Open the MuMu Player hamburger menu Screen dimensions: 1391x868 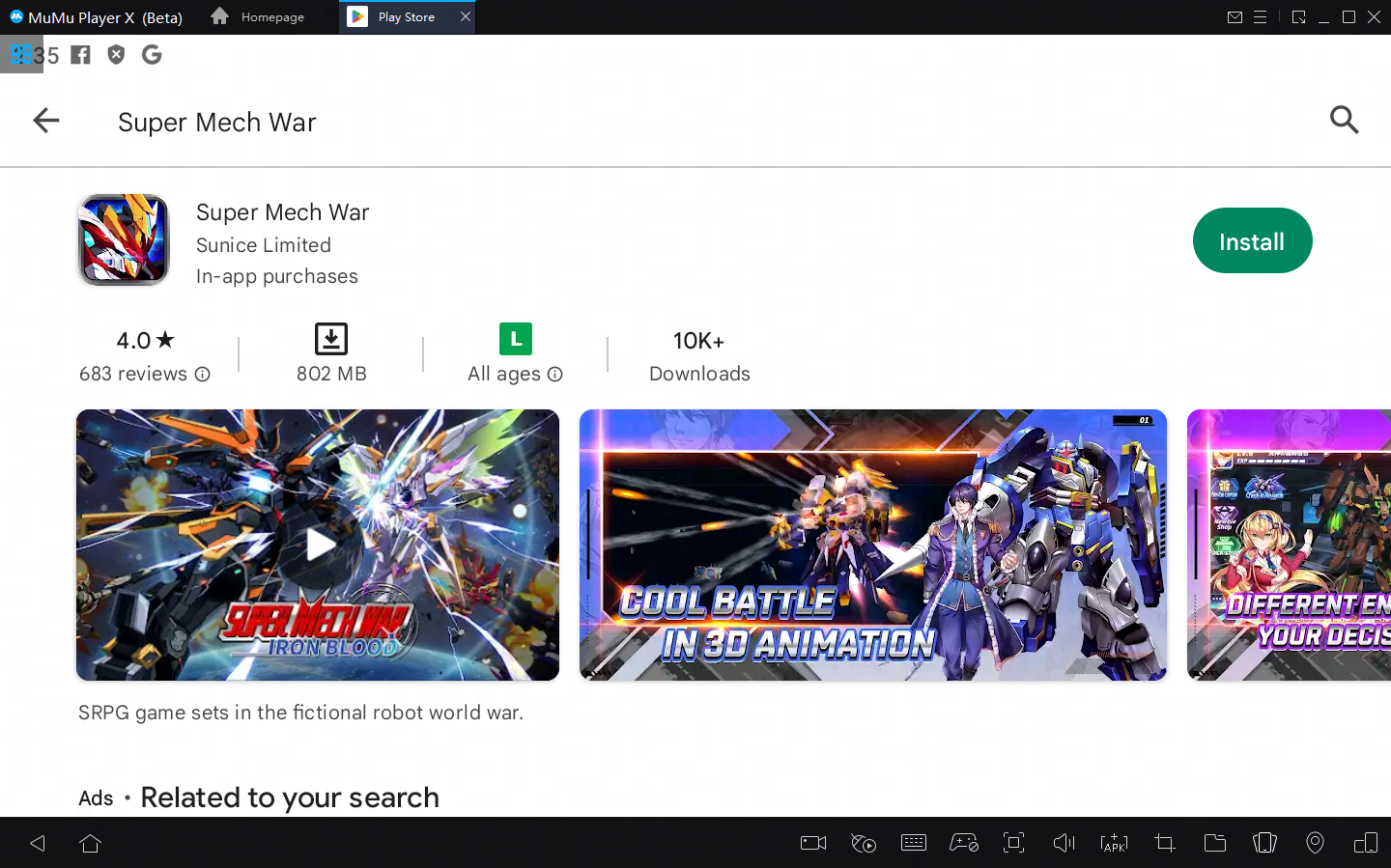click(1261, 17)
